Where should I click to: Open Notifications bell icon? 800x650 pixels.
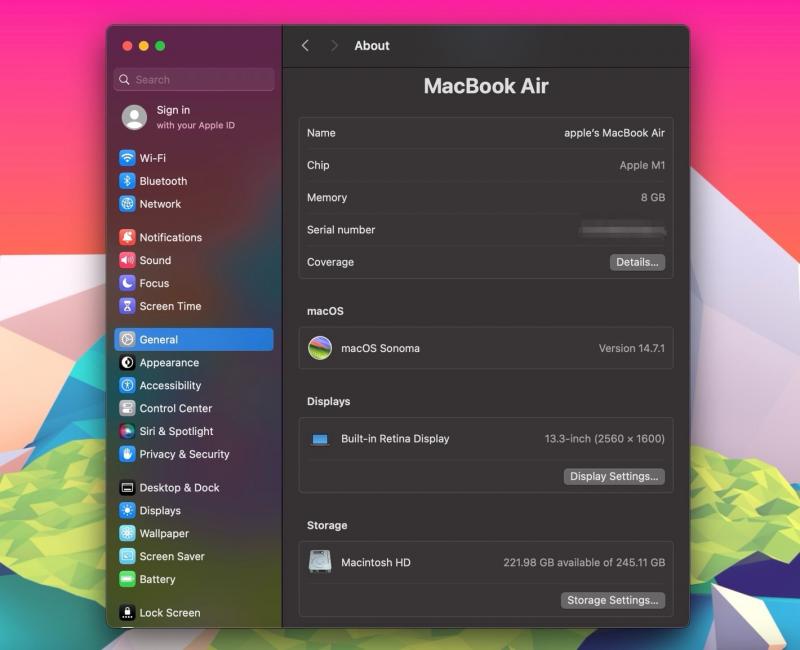(x=127, y=237)
